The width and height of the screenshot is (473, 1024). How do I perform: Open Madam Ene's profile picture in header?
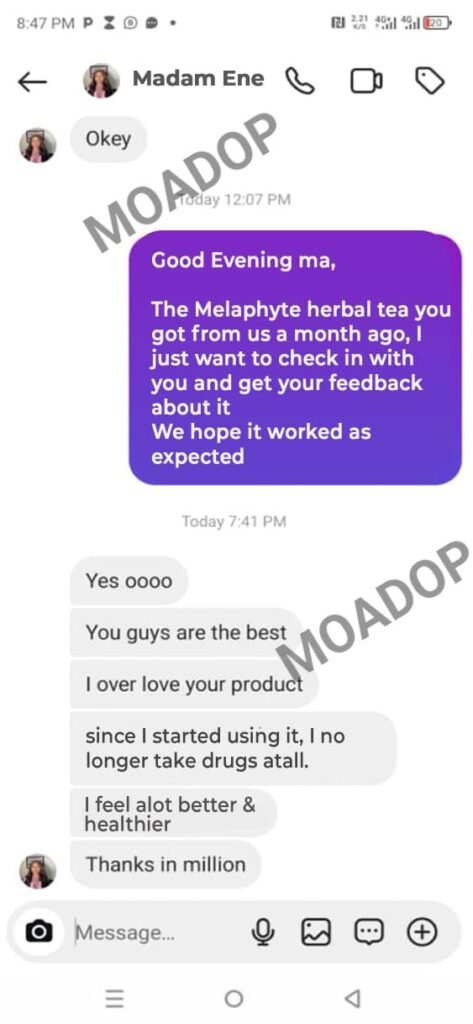coord(101,81)
